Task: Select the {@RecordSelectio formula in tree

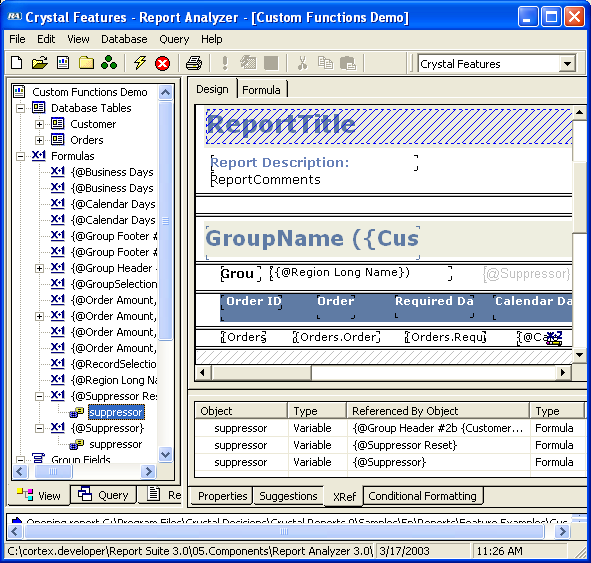Action: coord(113,364)
